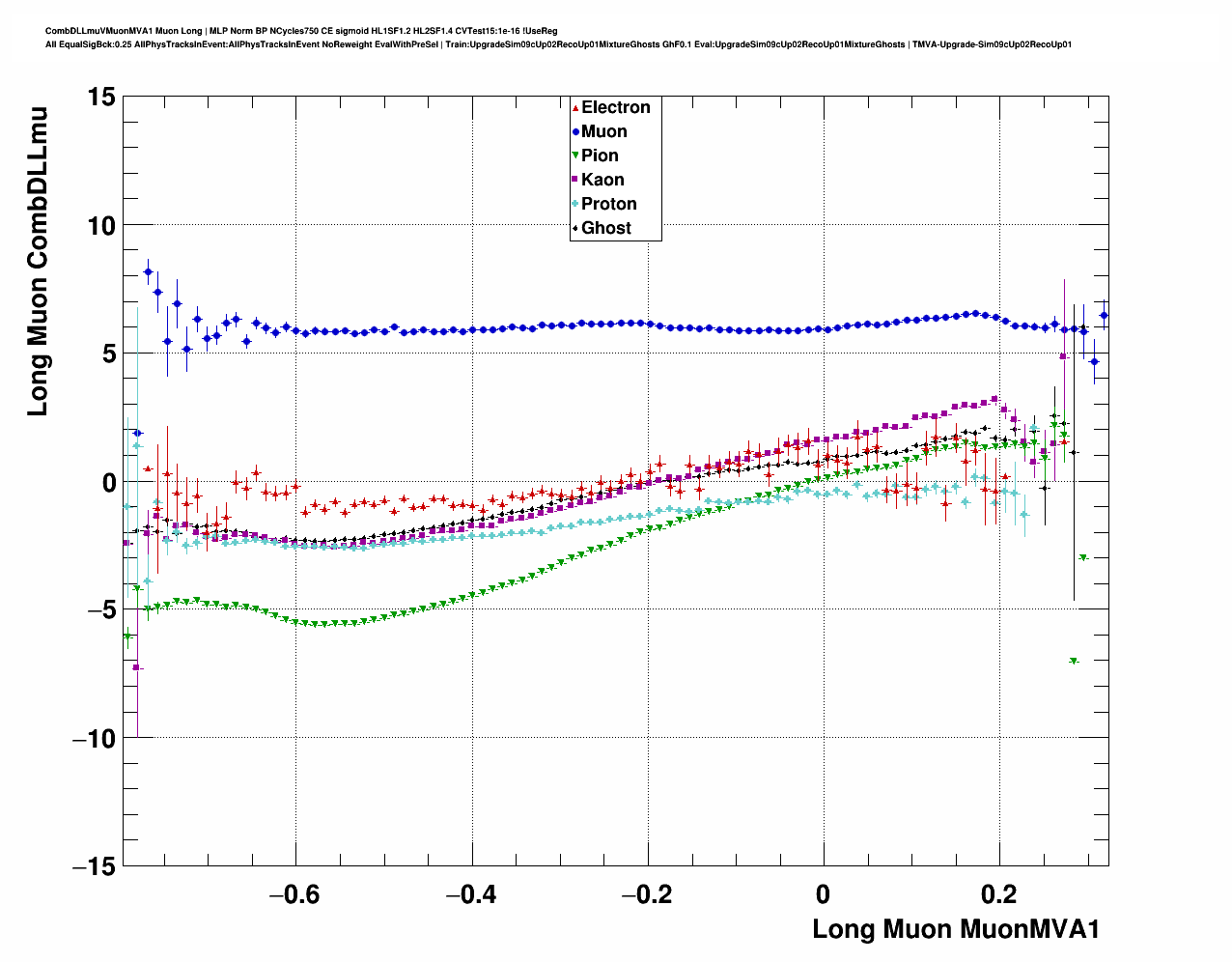Click the 15 tick label on the Y-axis
Image resolution: width=1232 pixels, height=962 pixels.
coord(99,98)
